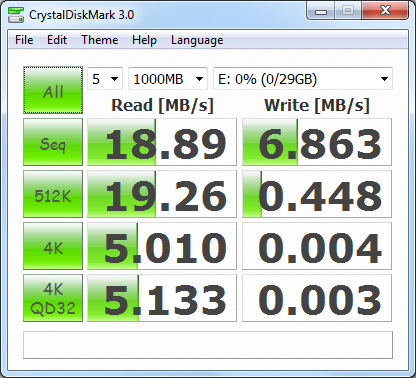The height and width of the screenshot is (378, 416).
Task: Expand the test count dropdown showing 5
Action: pos(105,79)
